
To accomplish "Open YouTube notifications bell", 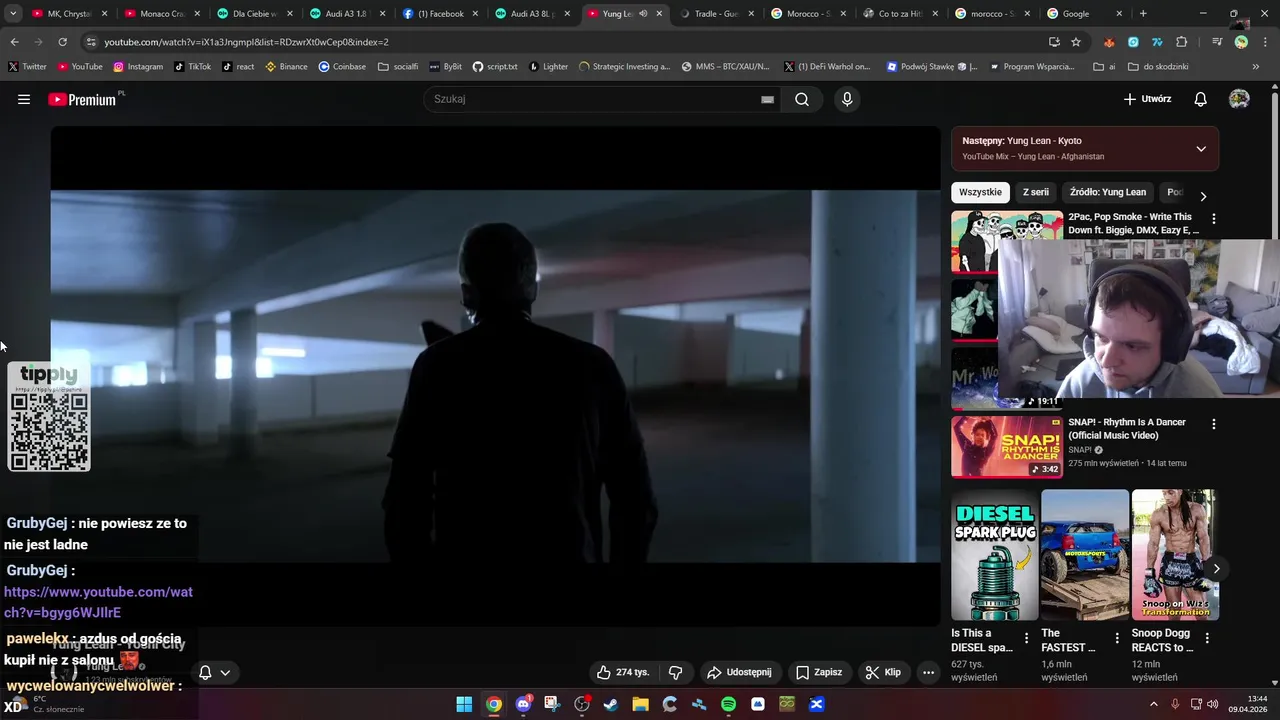I will [1201, 99].
